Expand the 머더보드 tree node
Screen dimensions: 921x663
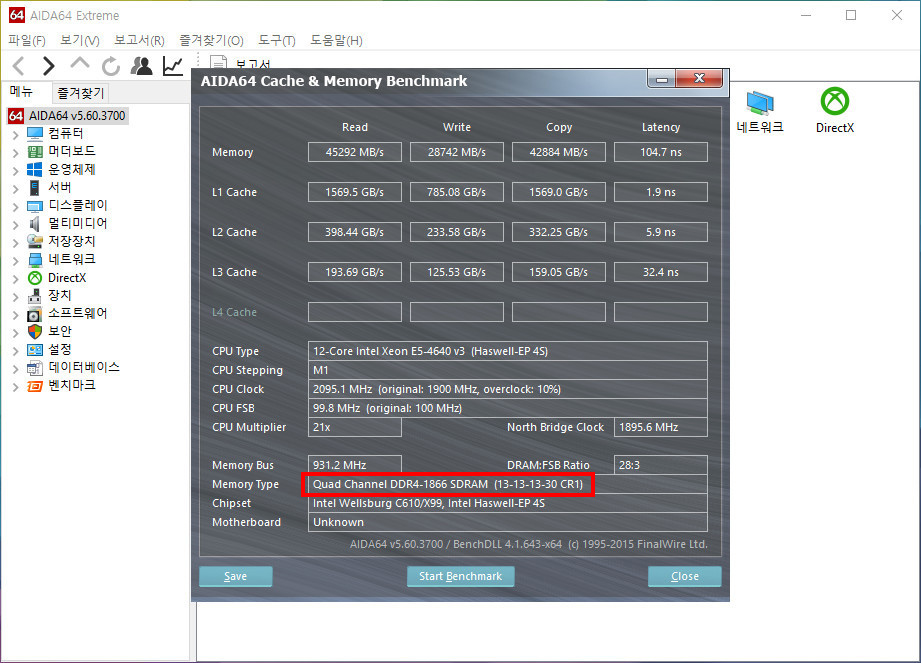click(x=16, y=153)
